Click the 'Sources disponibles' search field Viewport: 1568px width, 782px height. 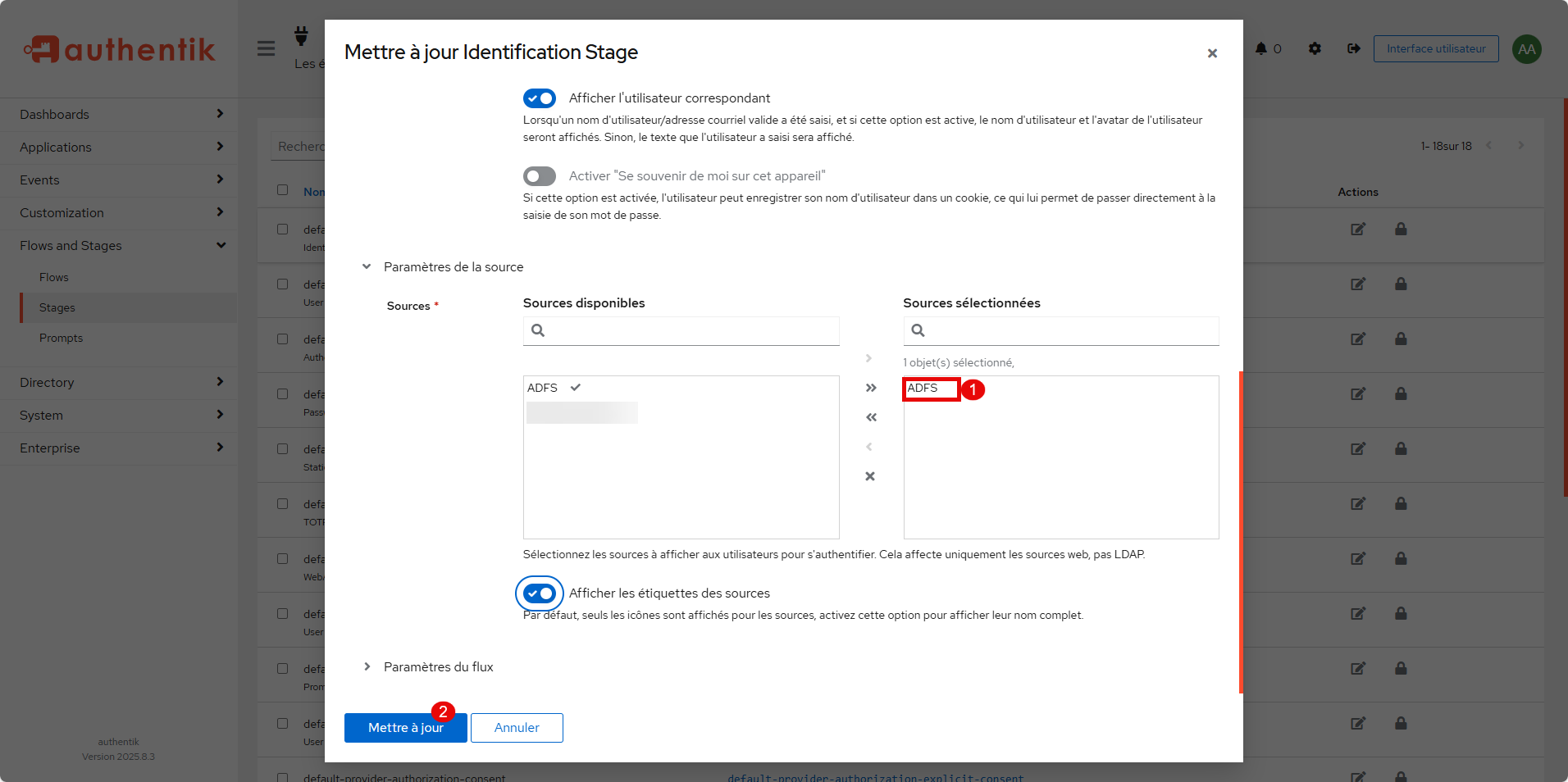click(x=689, y=330)
